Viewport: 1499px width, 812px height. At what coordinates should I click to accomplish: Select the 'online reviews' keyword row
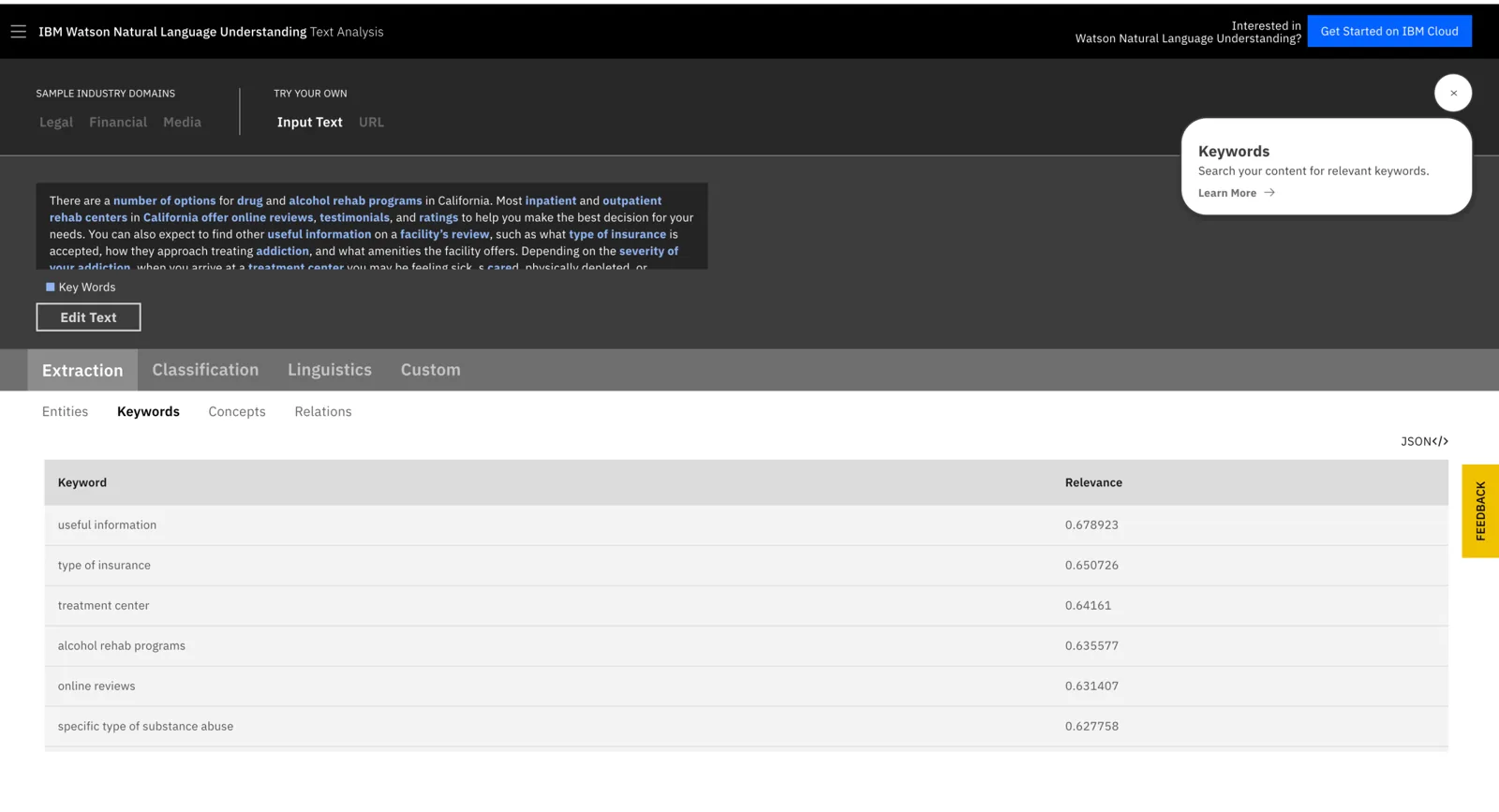[746, 687]
